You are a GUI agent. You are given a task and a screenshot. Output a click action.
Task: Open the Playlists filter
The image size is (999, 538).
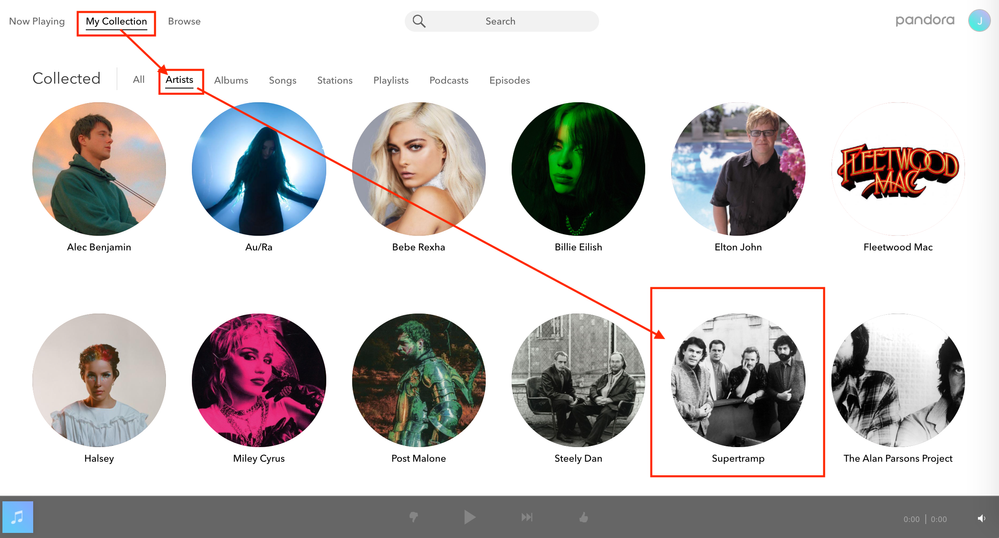390,80
